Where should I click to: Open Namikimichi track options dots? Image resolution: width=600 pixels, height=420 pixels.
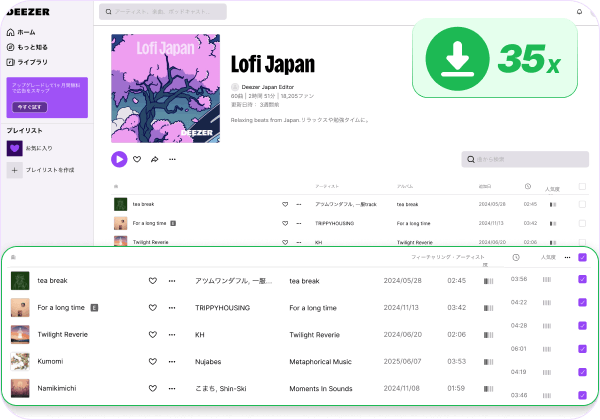pyautogui.click(x=172, y=388)
